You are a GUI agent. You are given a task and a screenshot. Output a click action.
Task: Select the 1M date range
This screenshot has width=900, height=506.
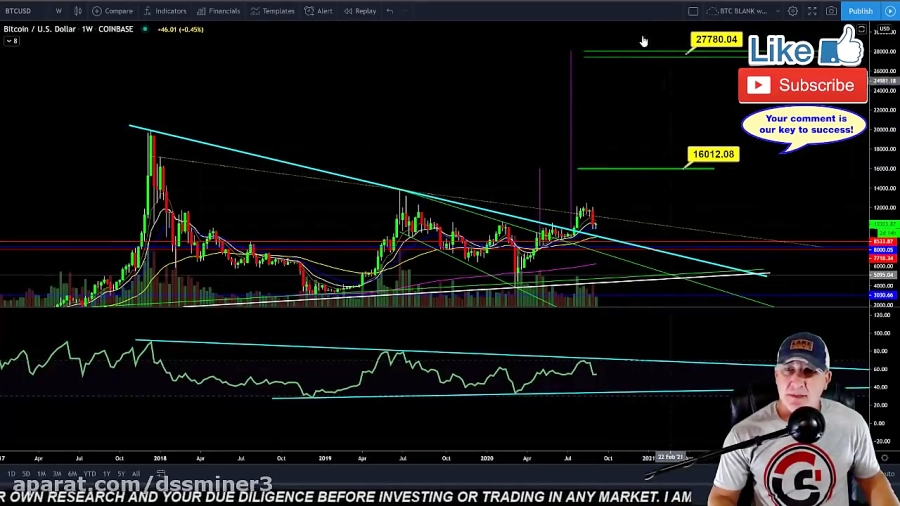pos(41,474)
